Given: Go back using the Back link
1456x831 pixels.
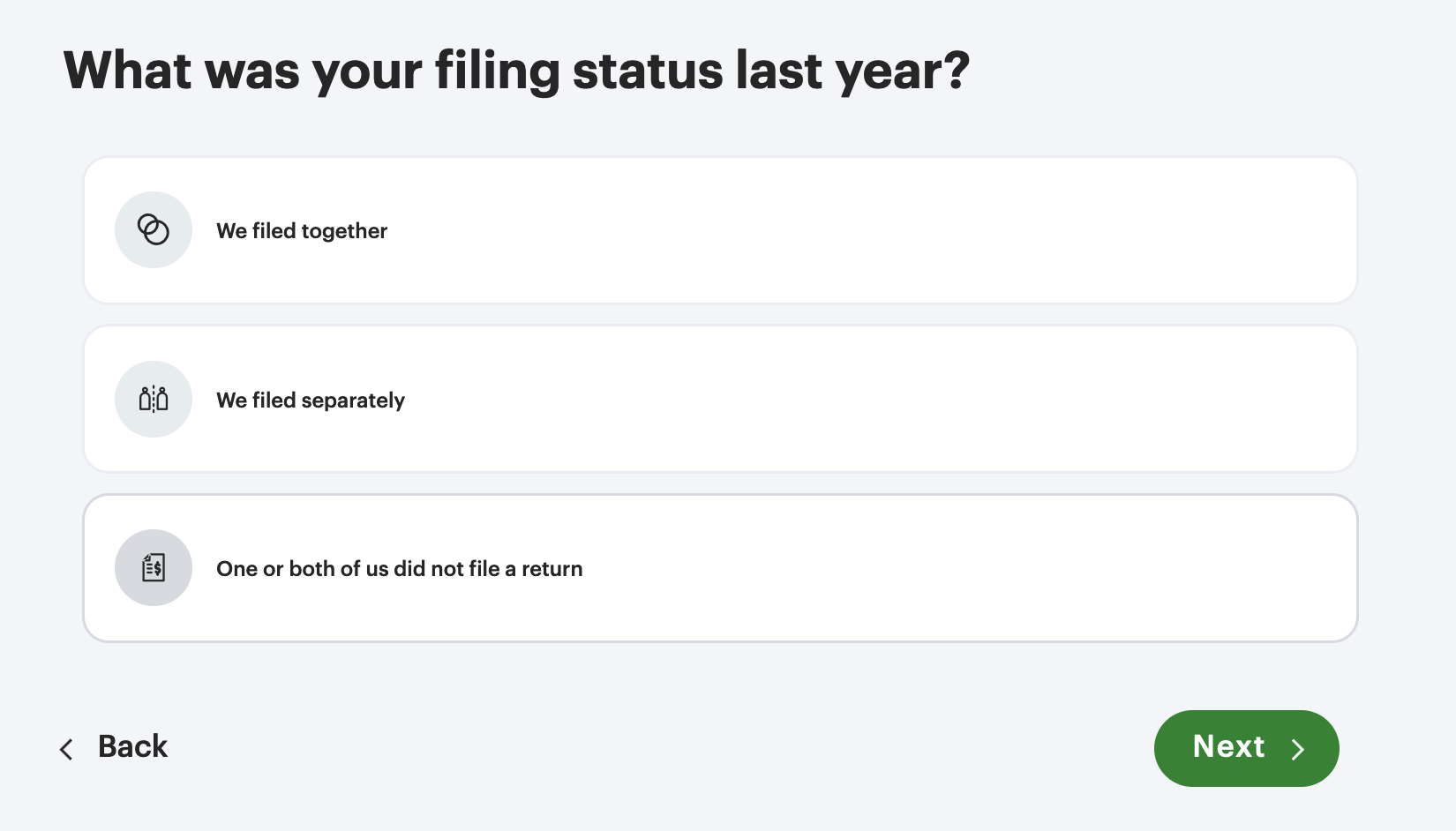Looking at the screenshot, I should 114,747.
